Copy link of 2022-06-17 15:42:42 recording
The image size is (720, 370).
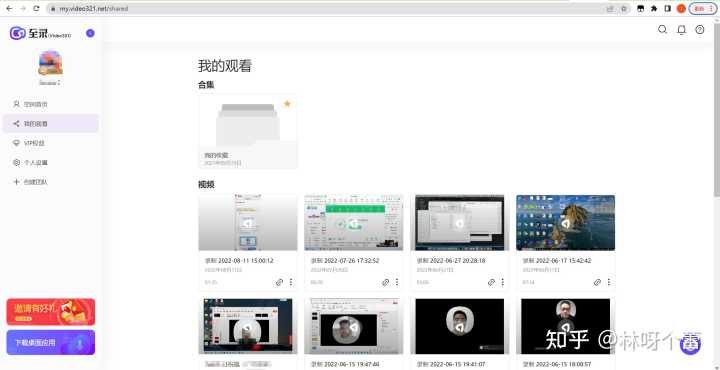coord(597,282)
